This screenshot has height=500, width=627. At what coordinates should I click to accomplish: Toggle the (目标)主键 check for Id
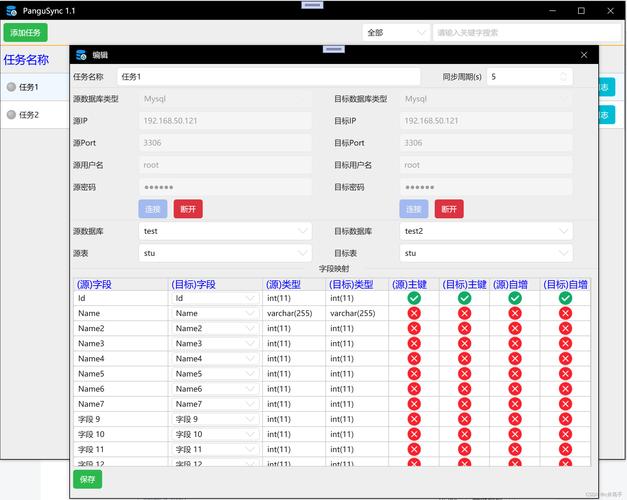[x=464, y=298]
